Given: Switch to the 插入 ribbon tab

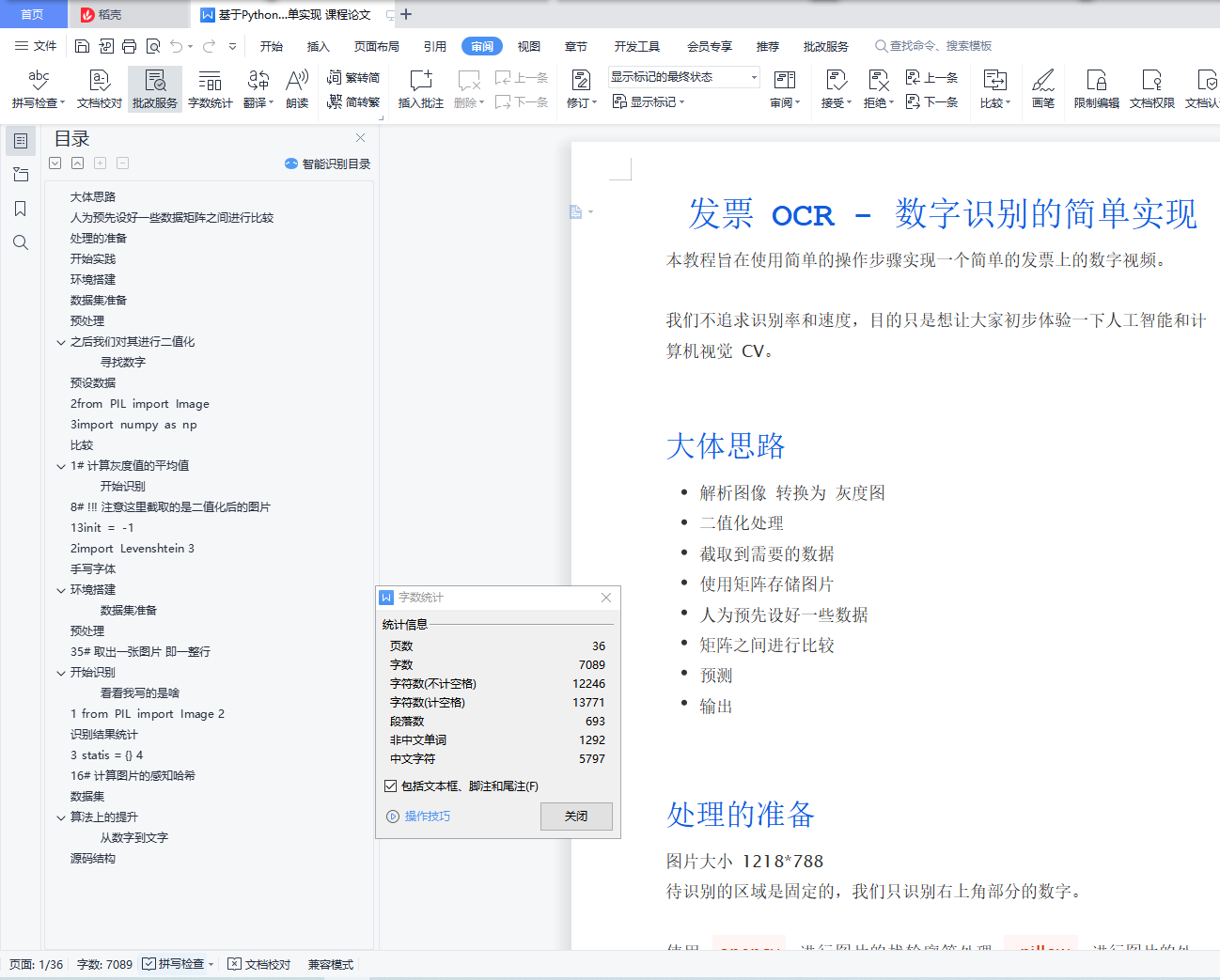Looking at the screenshot, I should pos(319,46).
